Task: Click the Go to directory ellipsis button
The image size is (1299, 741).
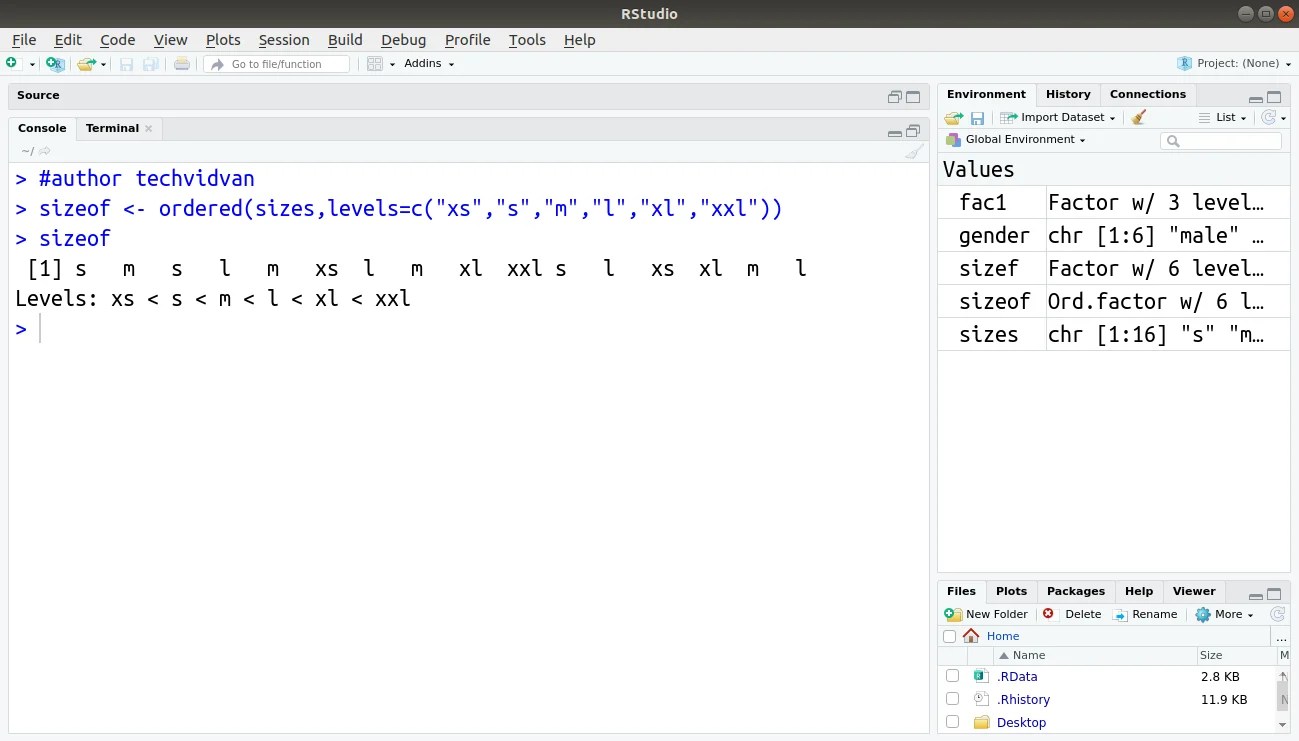Action: 1281,637
